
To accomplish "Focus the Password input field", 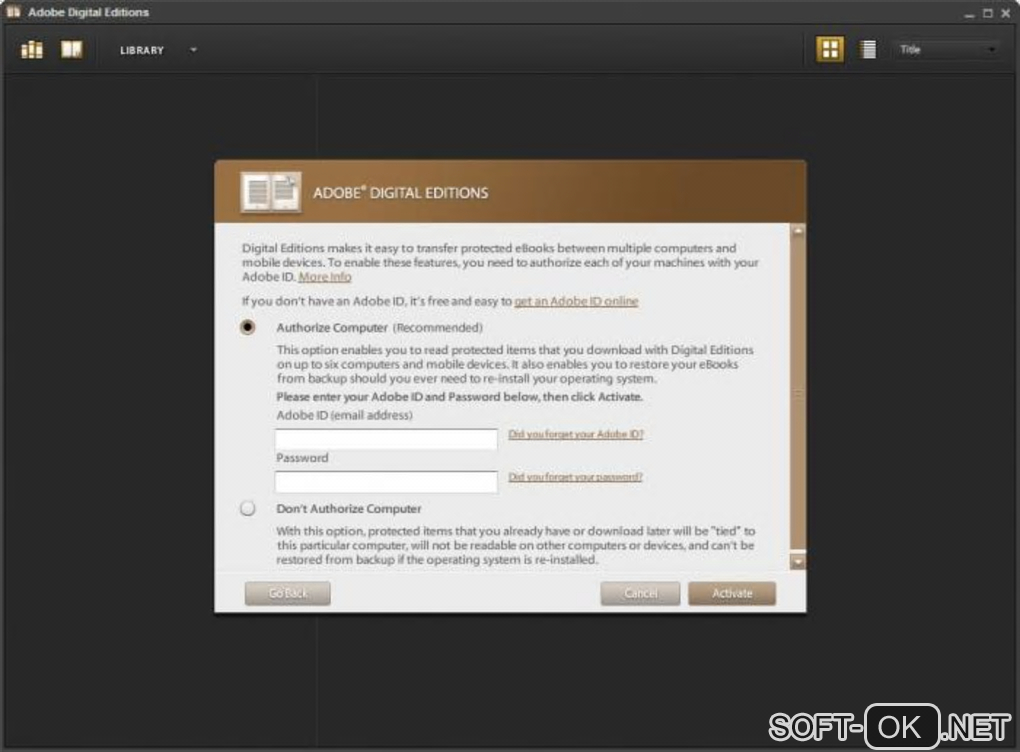I will [386, 481].
